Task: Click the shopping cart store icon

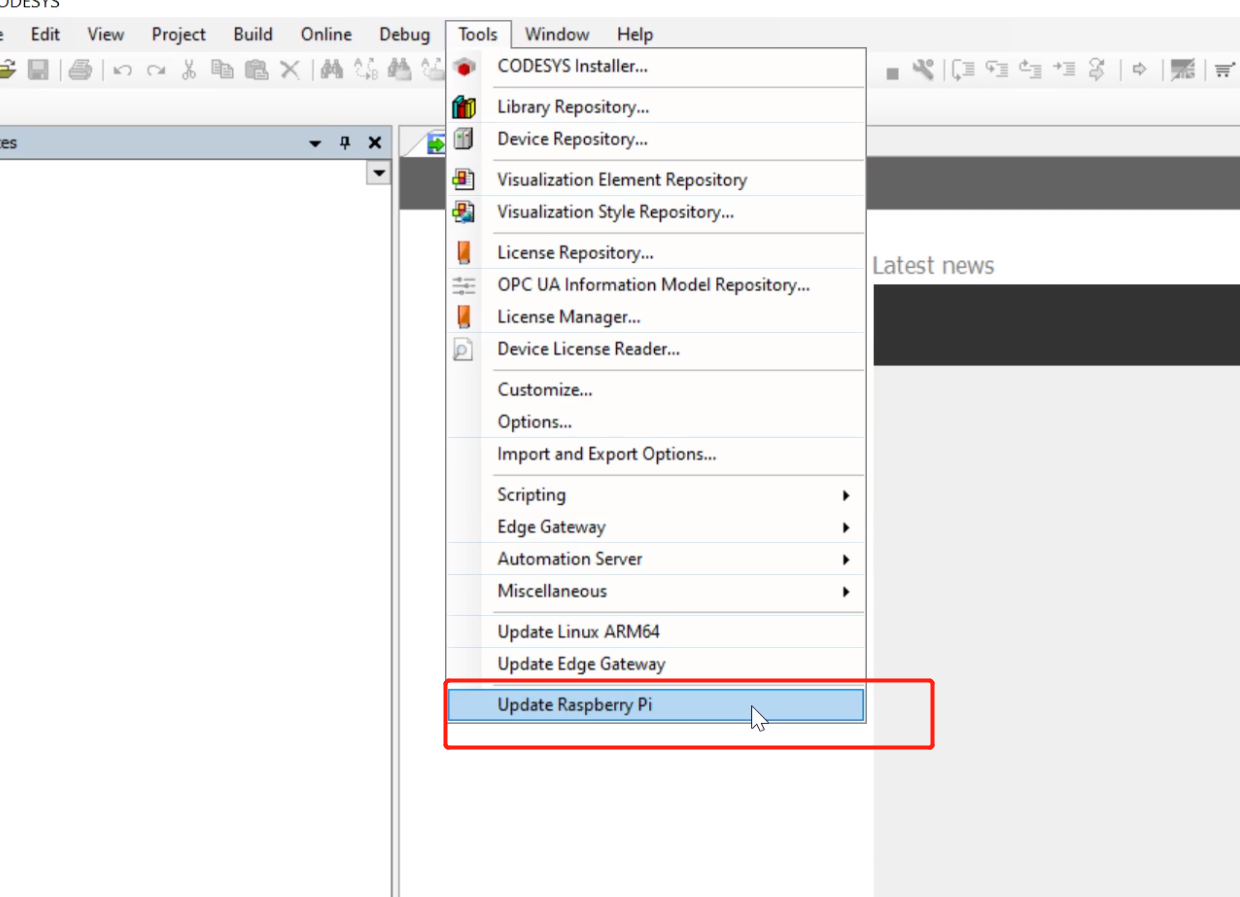Action: tap(1225, 69)
